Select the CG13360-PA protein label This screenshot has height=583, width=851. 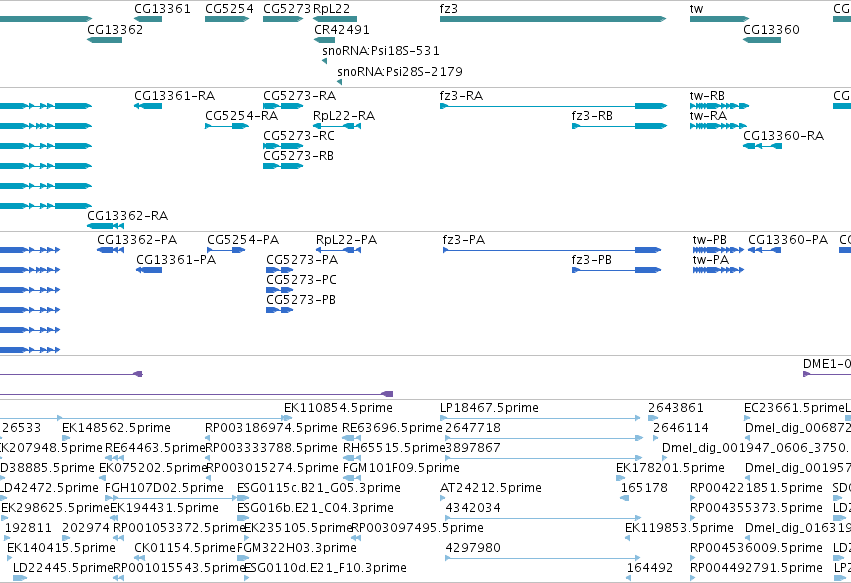788,240
